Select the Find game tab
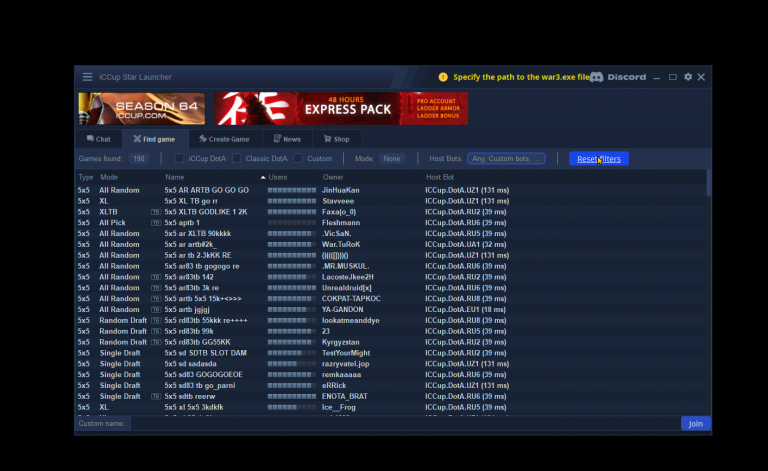This screenshot has height=471, width=768. coord(154,139)
